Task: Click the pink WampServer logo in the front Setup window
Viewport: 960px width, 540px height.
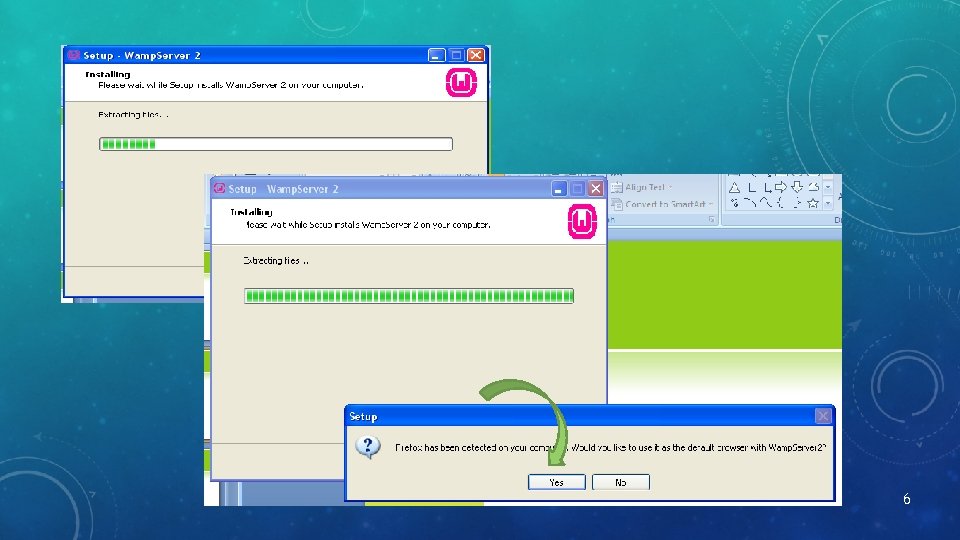Action: pyautogui.click(x=582, y=221)
